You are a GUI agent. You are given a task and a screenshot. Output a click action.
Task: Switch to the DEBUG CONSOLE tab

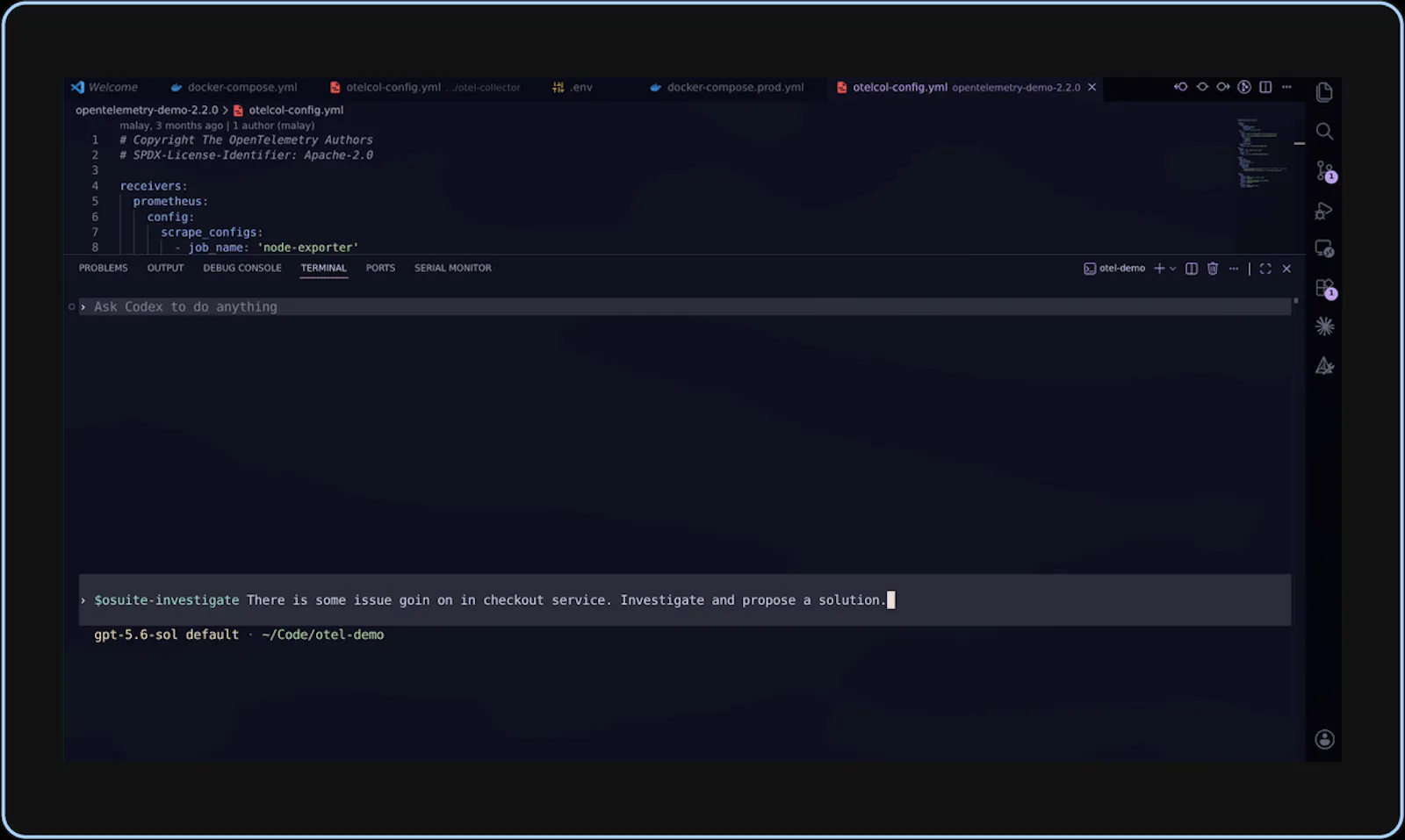[x=242, y=269]
